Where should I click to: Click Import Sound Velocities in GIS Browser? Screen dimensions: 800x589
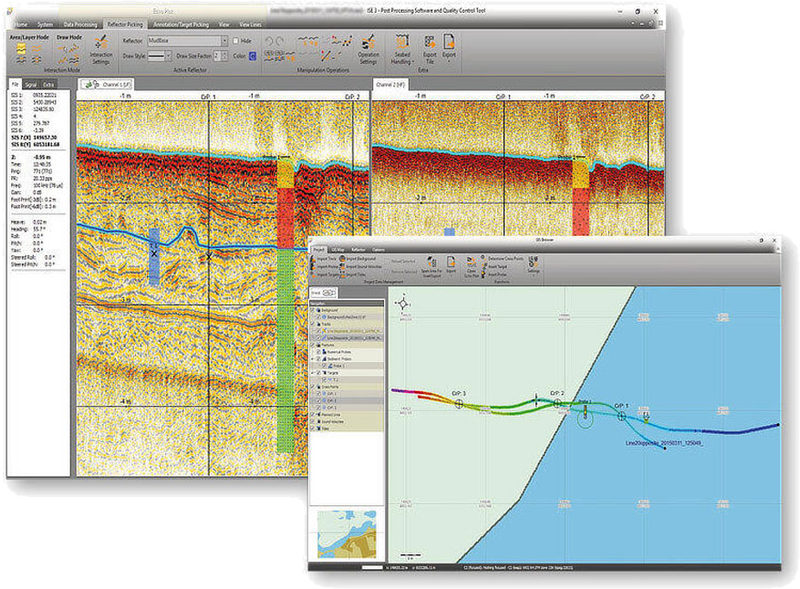pos(360,266)
